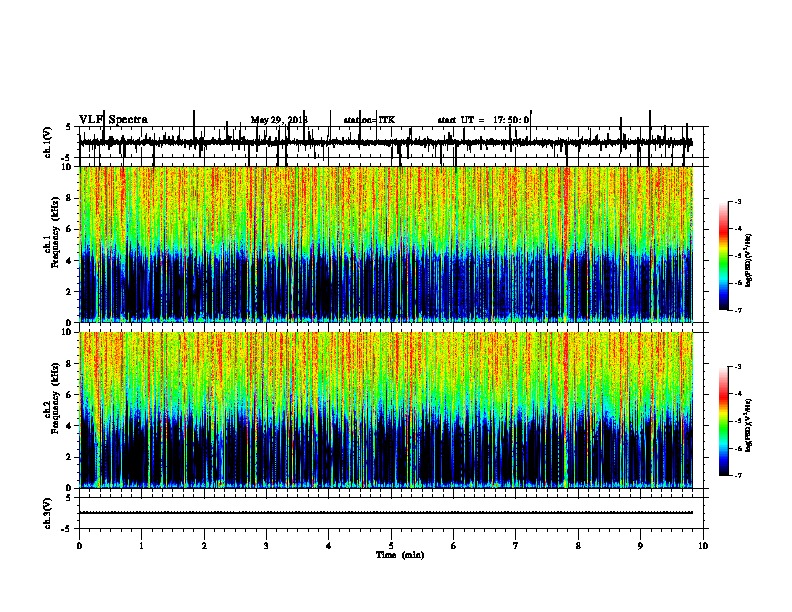The height and width of the screenshot is (612, 792).
Task: Click the "2" kHz tick on ch.1 frequency axis
Action: (x=70, y=292)
